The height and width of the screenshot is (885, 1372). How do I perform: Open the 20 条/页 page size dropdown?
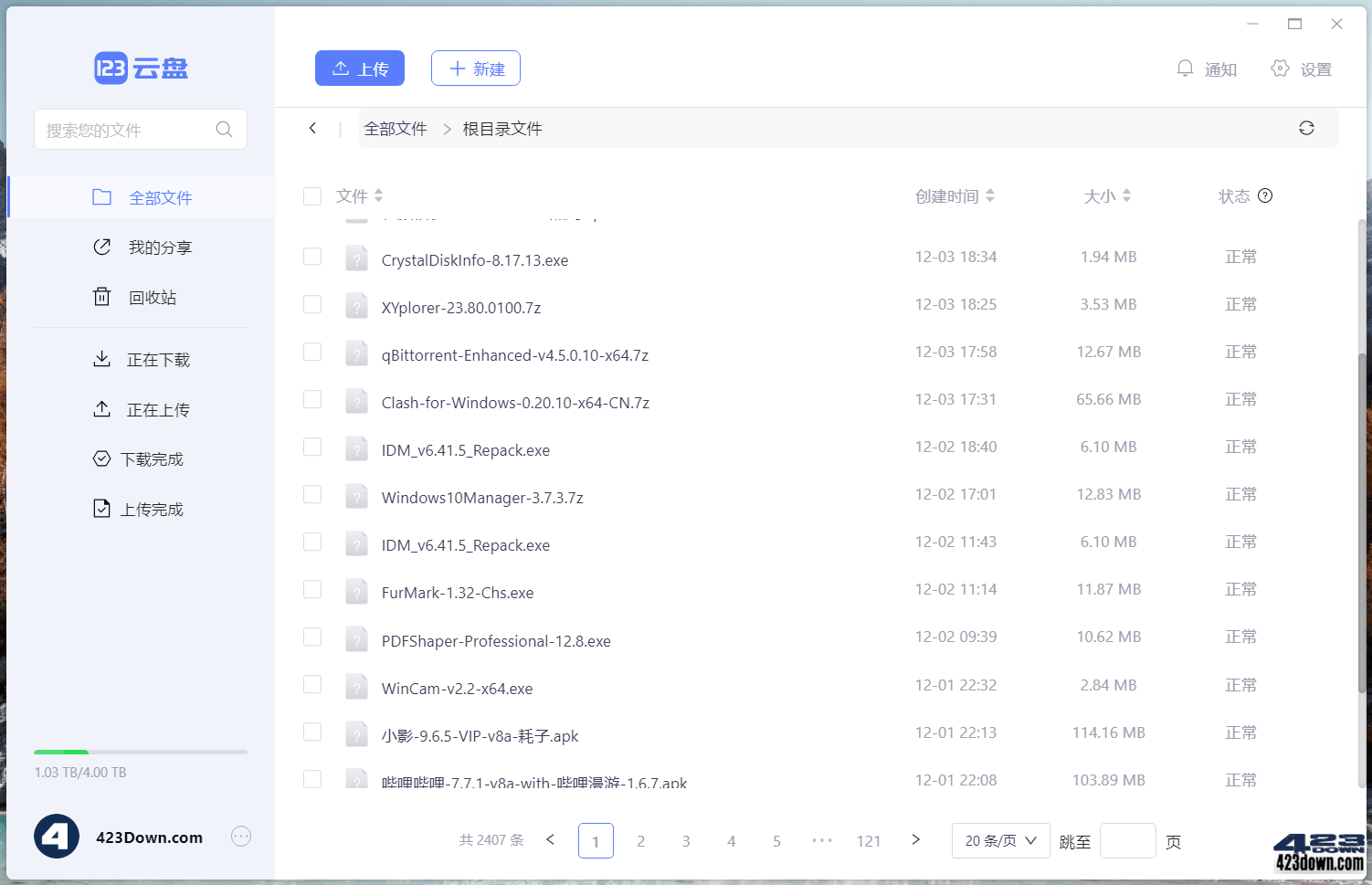coord(1000,840)
